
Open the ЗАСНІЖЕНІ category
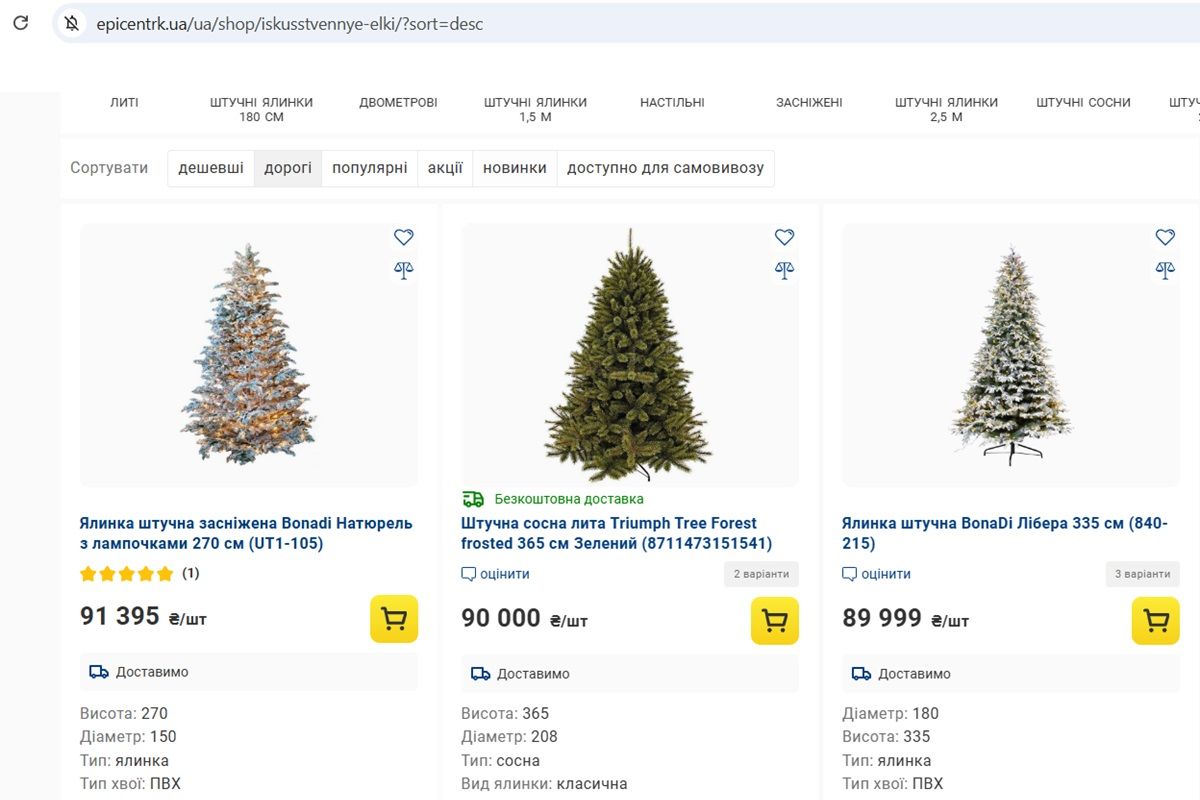(809, 102)
